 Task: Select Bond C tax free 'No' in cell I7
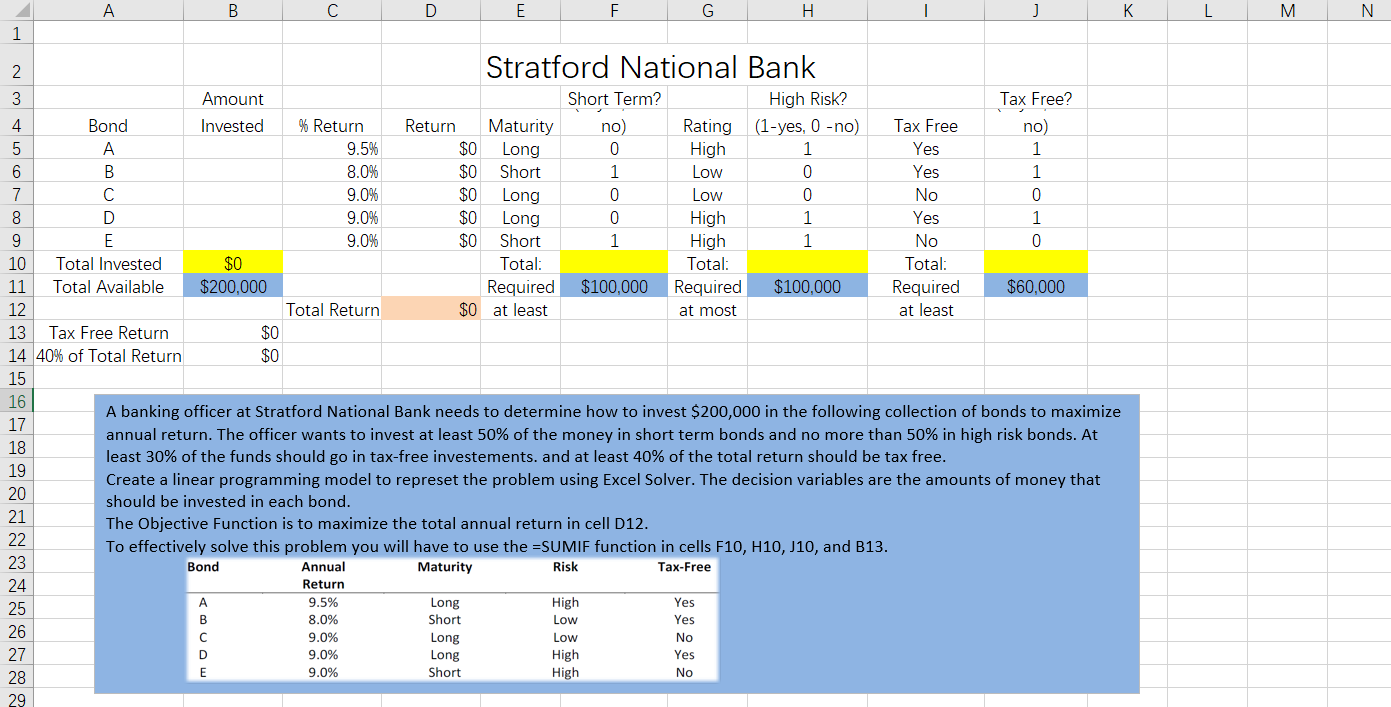926,194
